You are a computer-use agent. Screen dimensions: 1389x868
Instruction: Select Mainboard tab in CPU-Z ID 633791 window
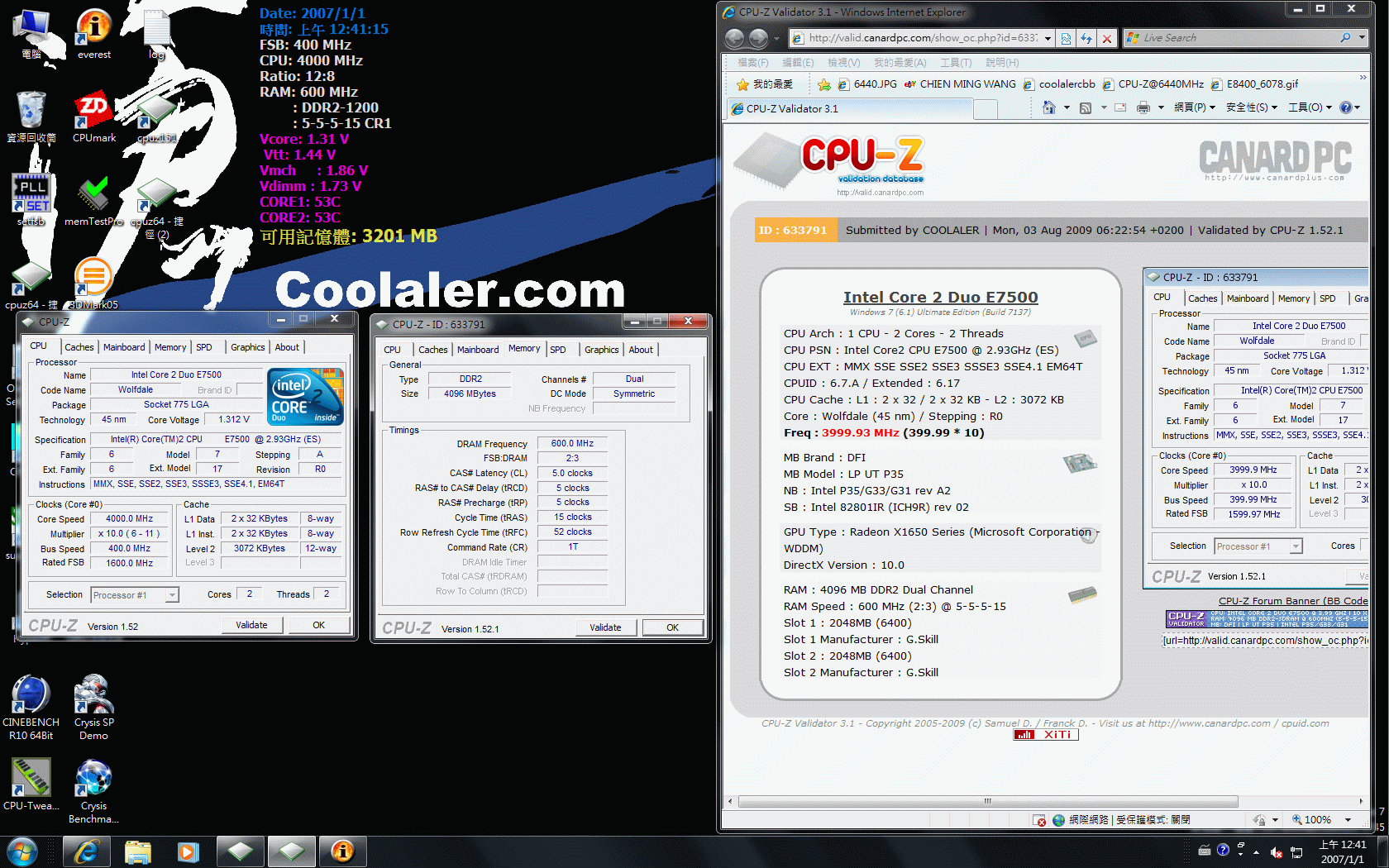tap(478, 350)
